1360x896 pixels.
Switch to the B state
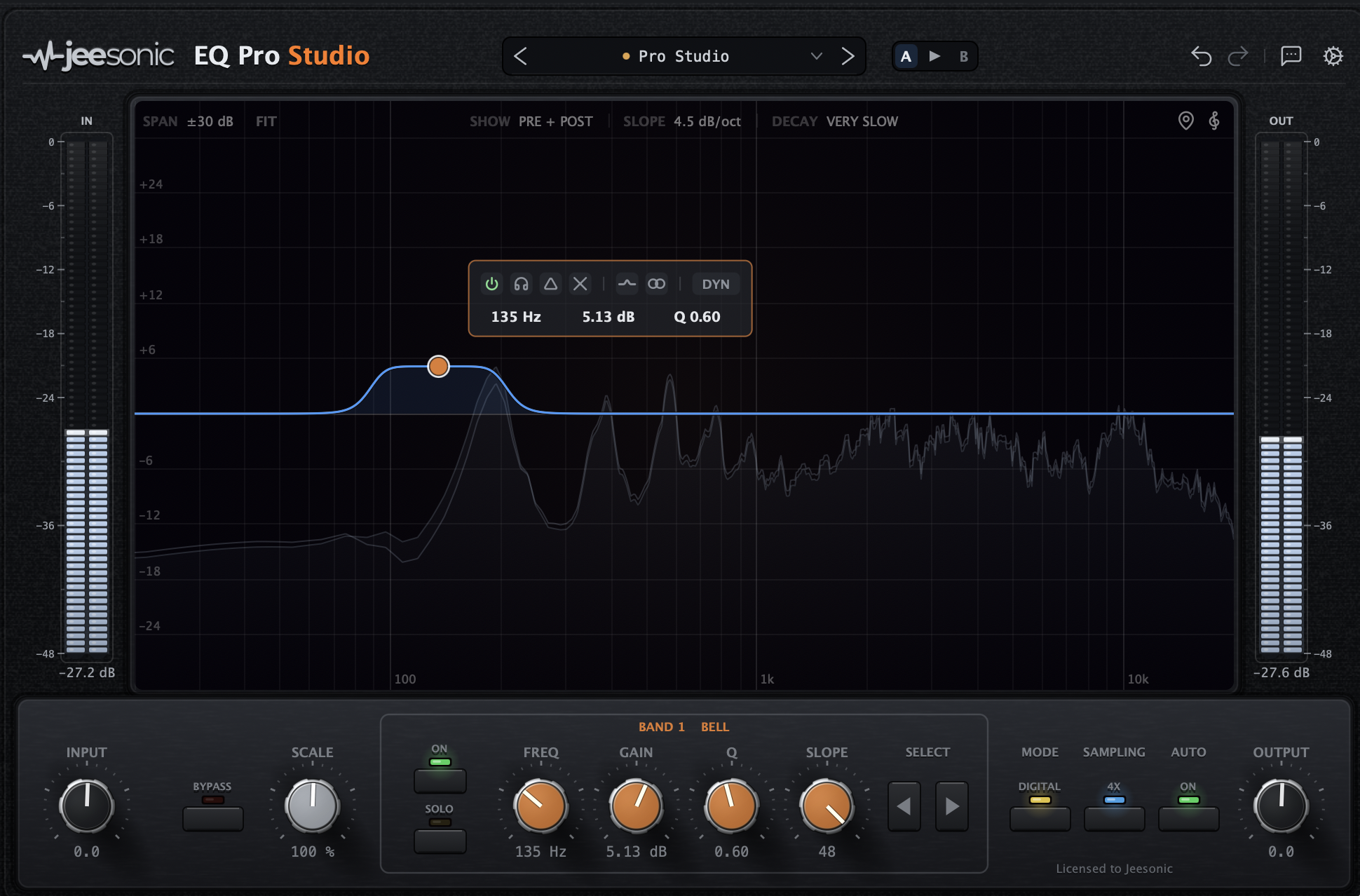(x=964, y=56)
